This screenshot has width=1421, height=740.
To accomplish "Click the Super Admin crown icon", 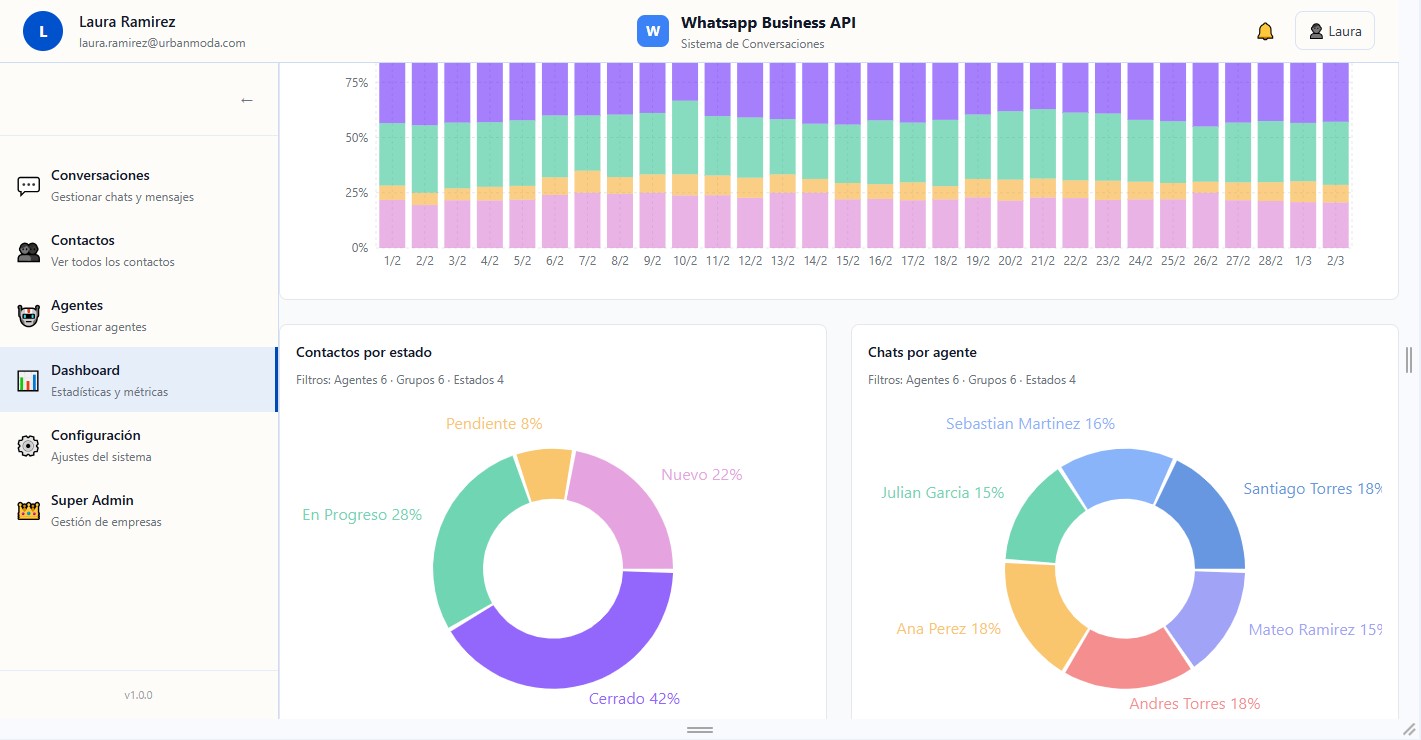I will [x=28, y=511].
